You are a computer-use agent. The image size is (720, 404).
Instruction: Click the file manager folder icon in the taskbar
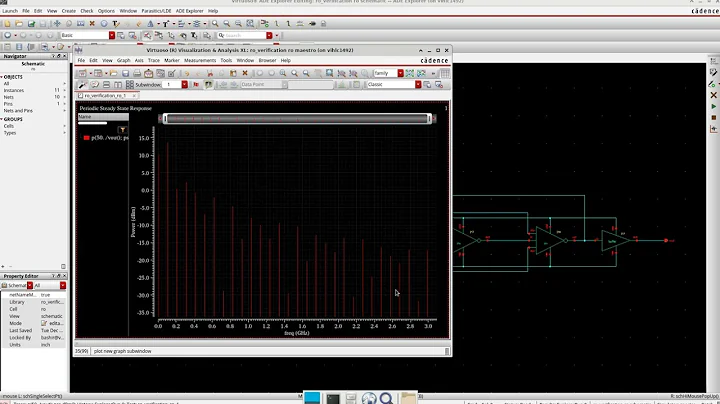[x=408, y=398]
